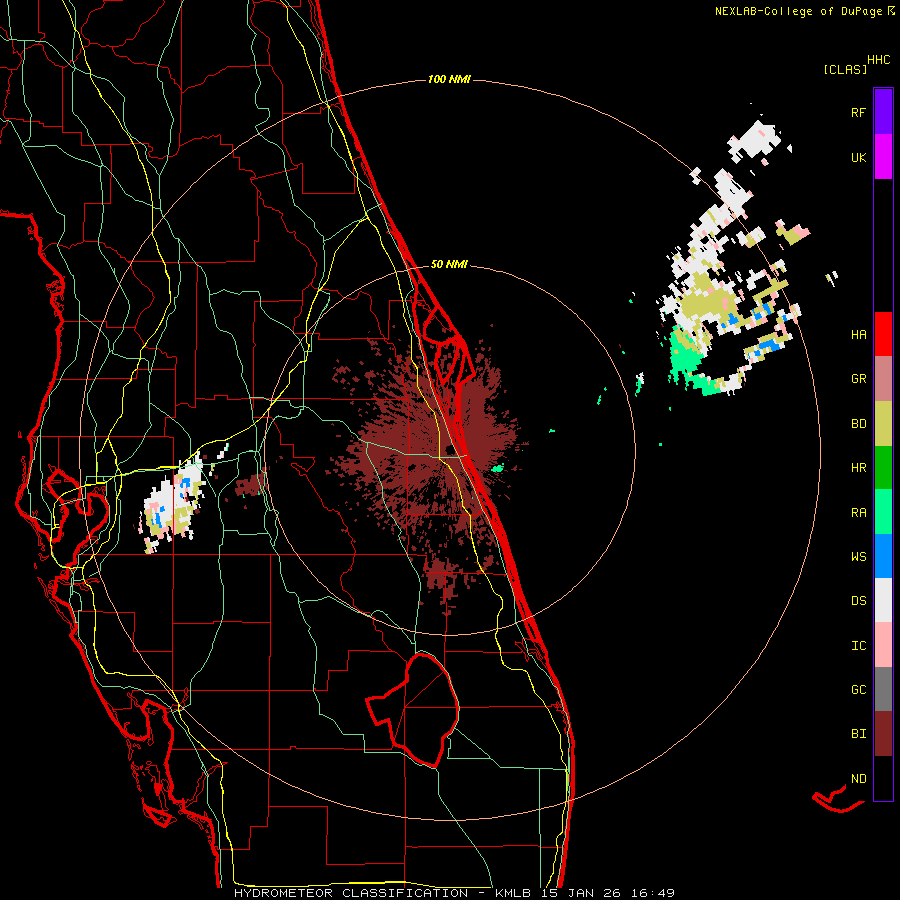Click the DS legend label
This screenshot has width=900, height=900.
point(858,601)
